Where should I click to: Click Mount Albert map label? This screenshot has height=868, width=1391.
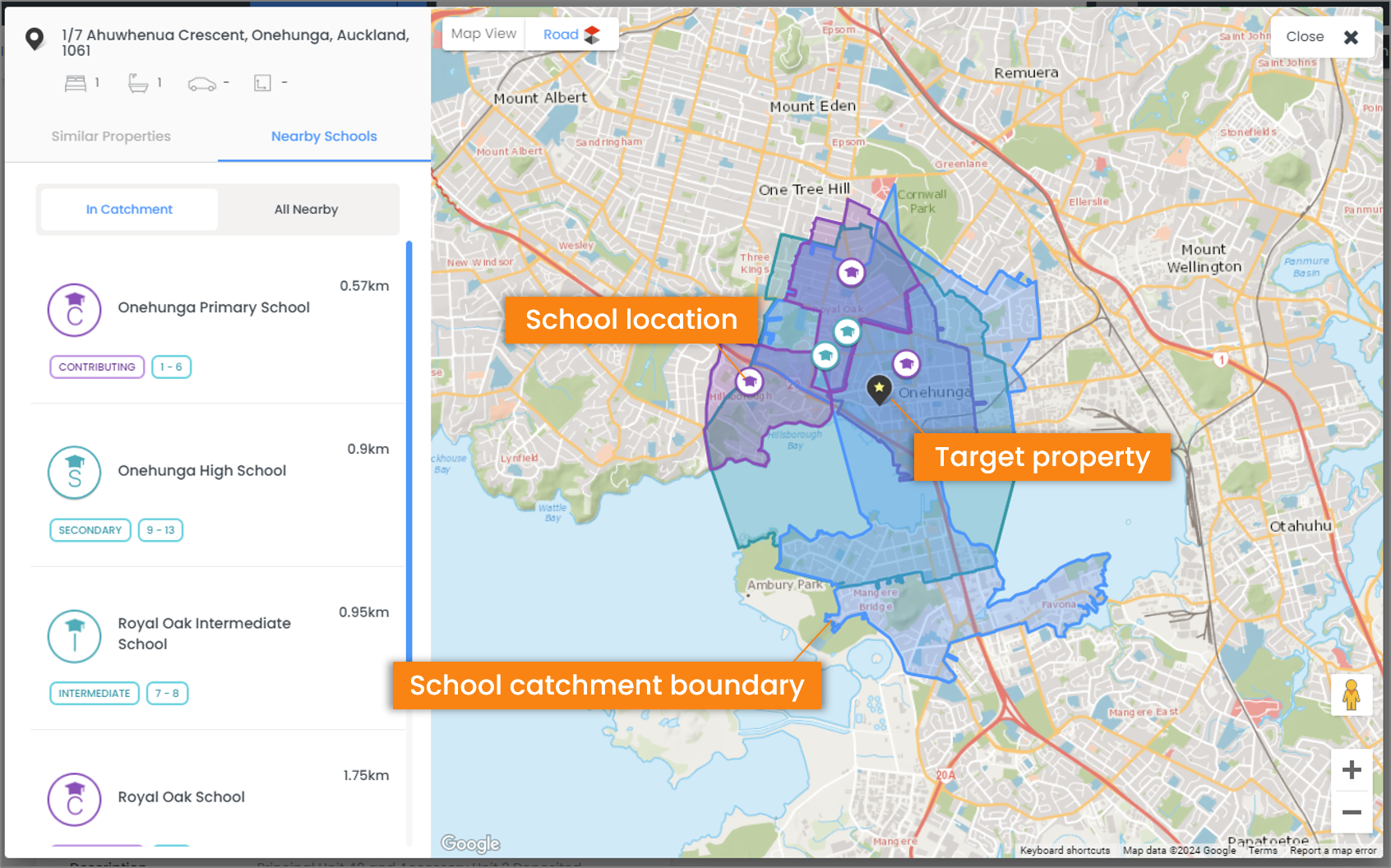point(540,98)
